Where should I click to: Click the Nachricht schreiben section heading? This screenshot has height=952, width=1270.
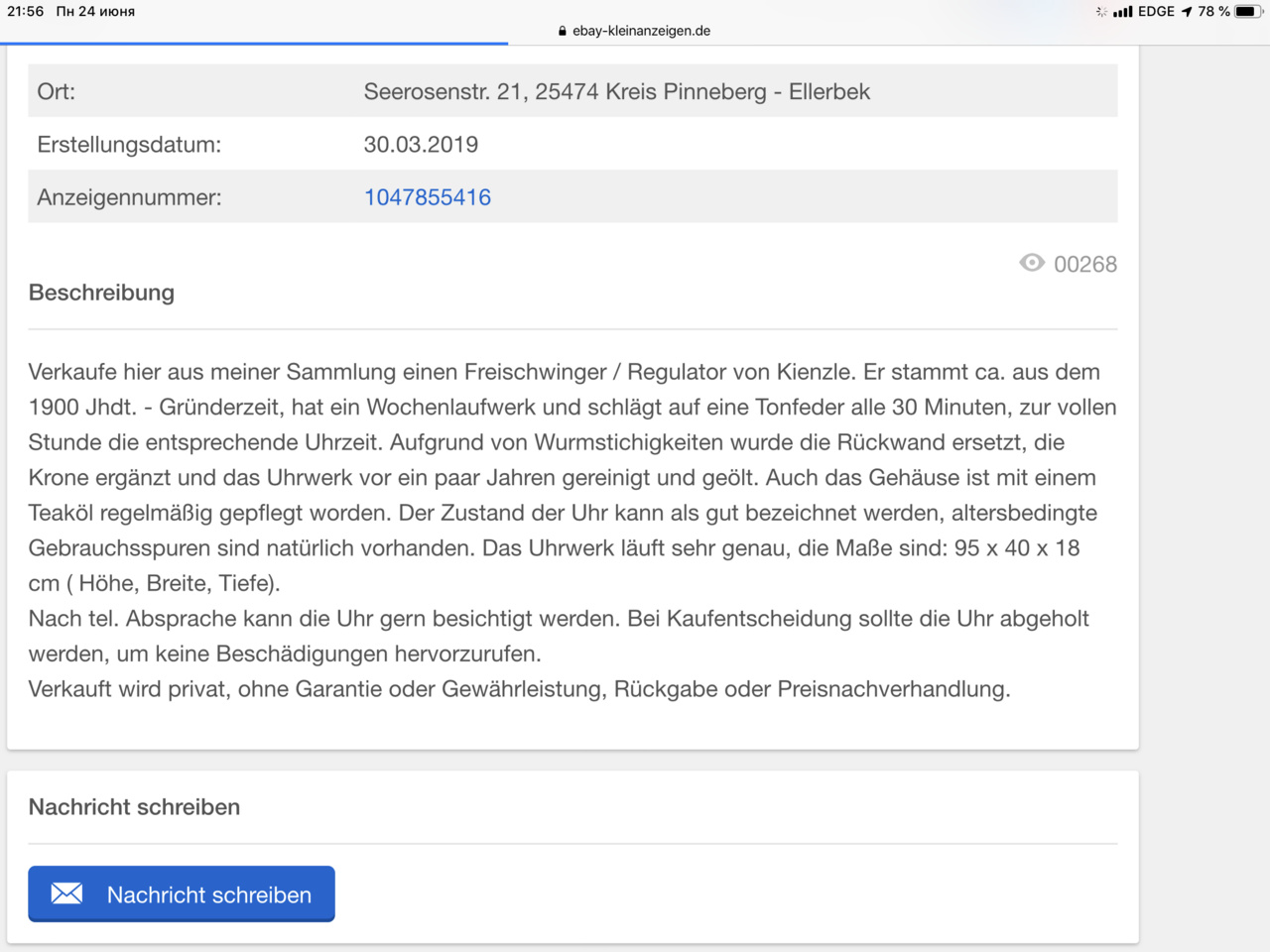pyautogui.click(x=134, y=807)
